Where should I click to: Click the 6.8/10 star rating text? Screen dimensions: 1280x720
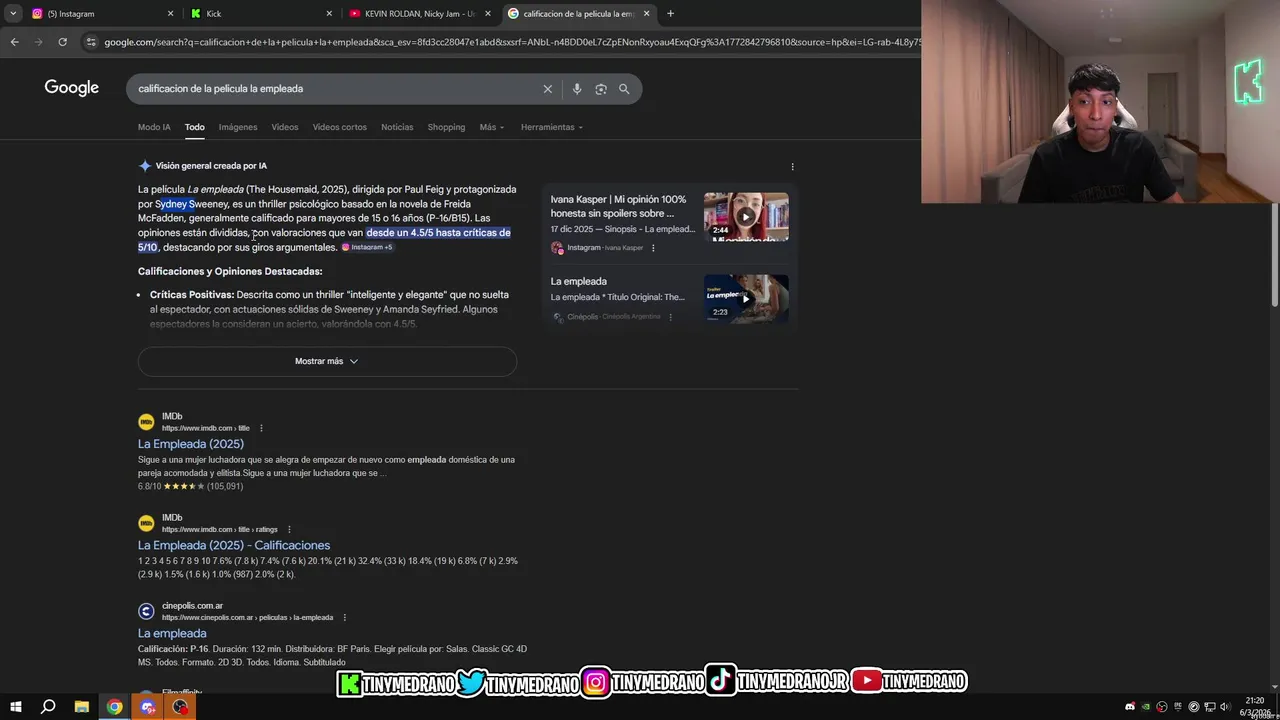[x=190, y=486]
